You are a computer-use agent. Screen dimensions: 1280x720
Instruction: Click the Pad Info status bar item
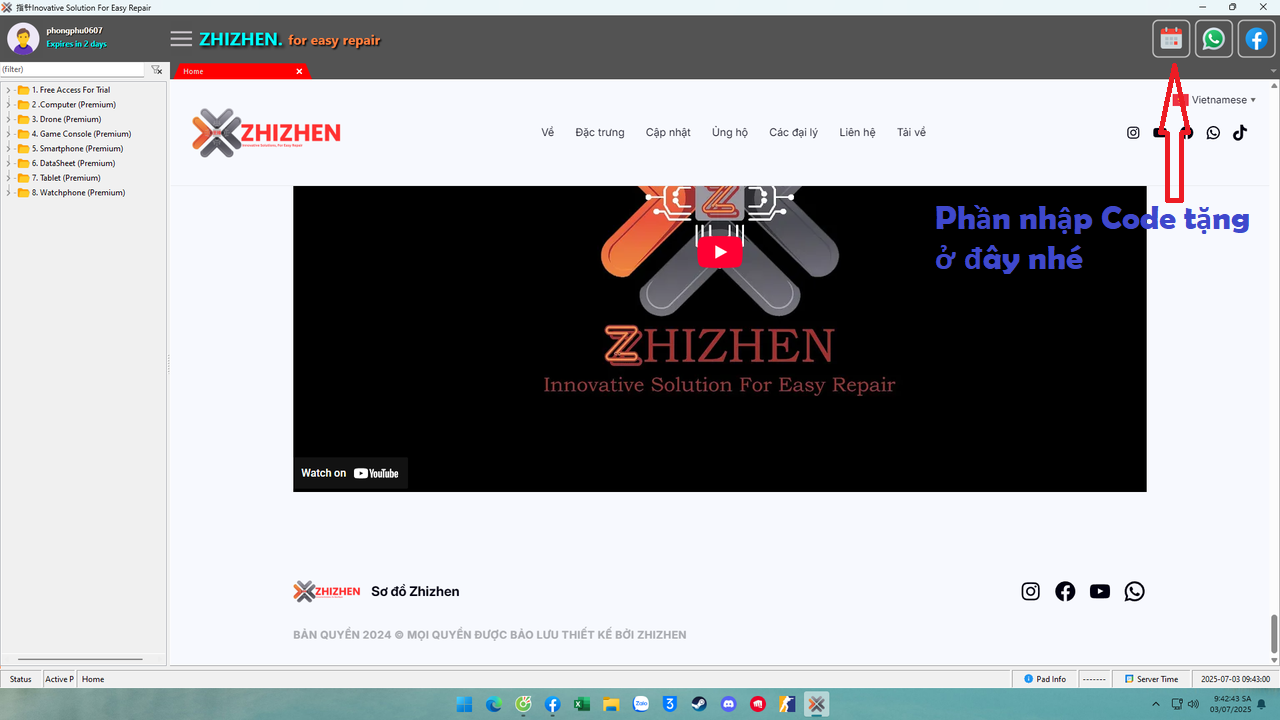pos(1045,679)
